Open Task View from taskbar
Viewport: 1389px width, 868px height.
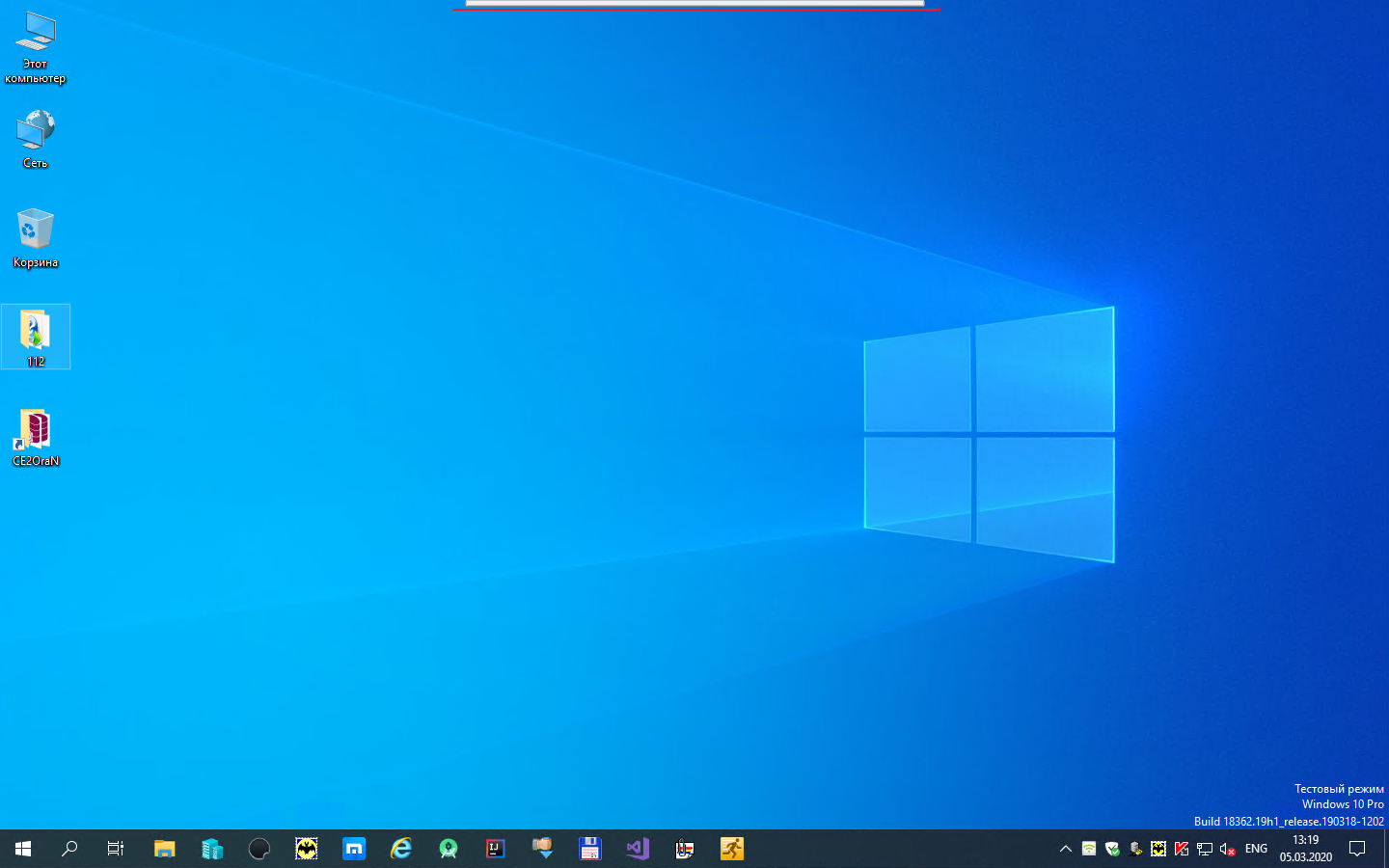[x=116, y=849]
